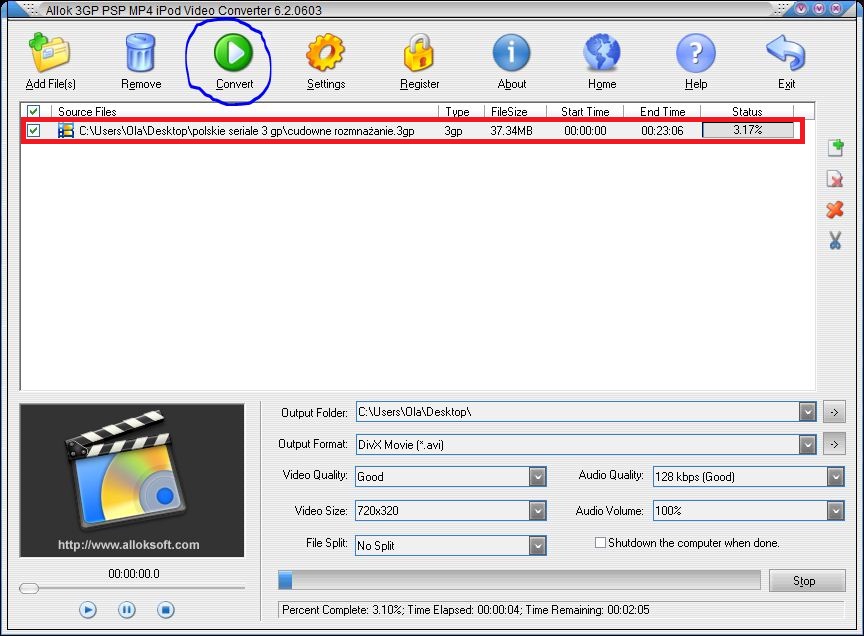This screenshot has height=636, width=864.
Task: Expand the Output Folder dropdown
Action: coord(807,412)
